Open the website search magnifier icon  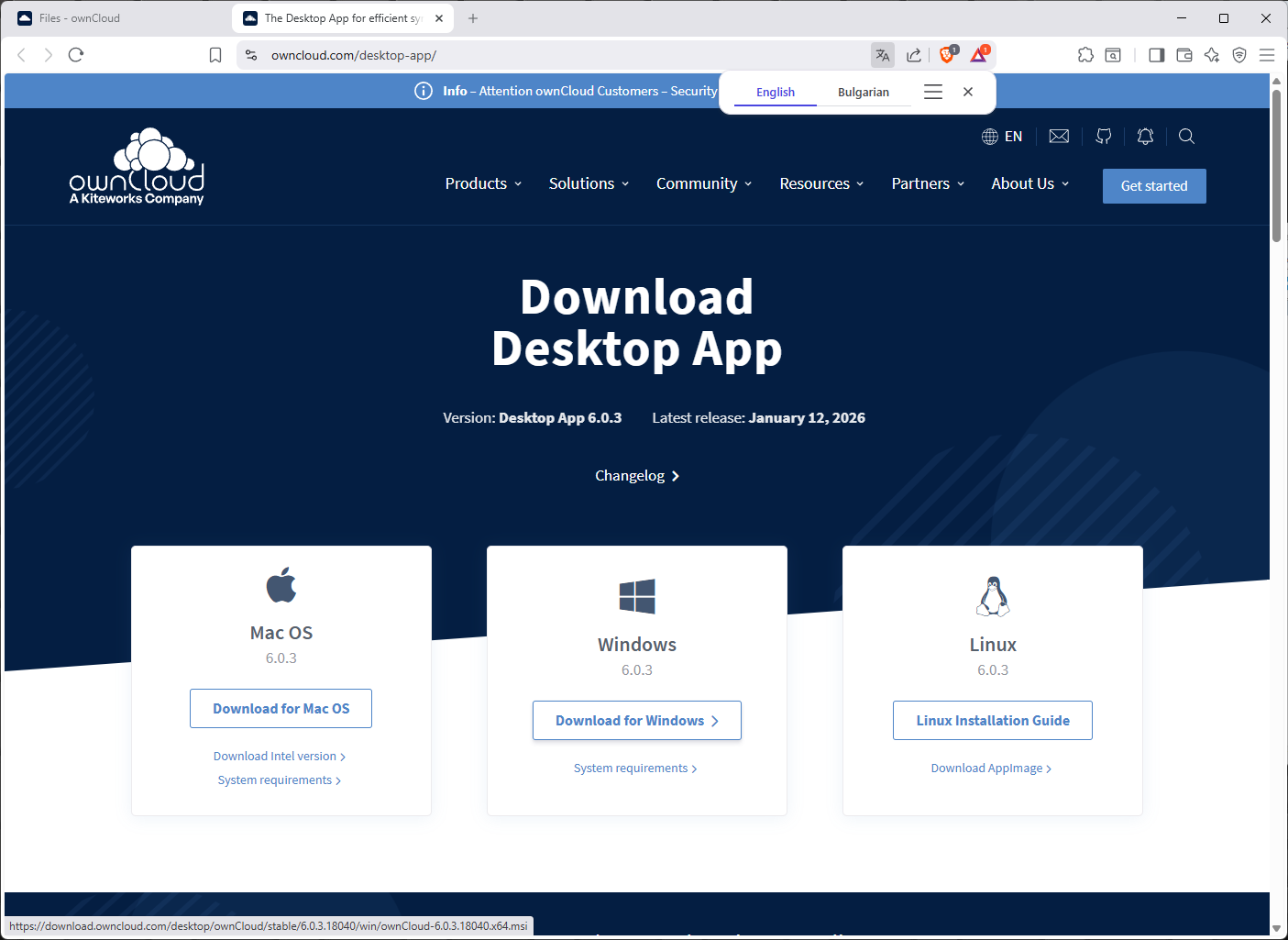click(x=1186, y=137)
